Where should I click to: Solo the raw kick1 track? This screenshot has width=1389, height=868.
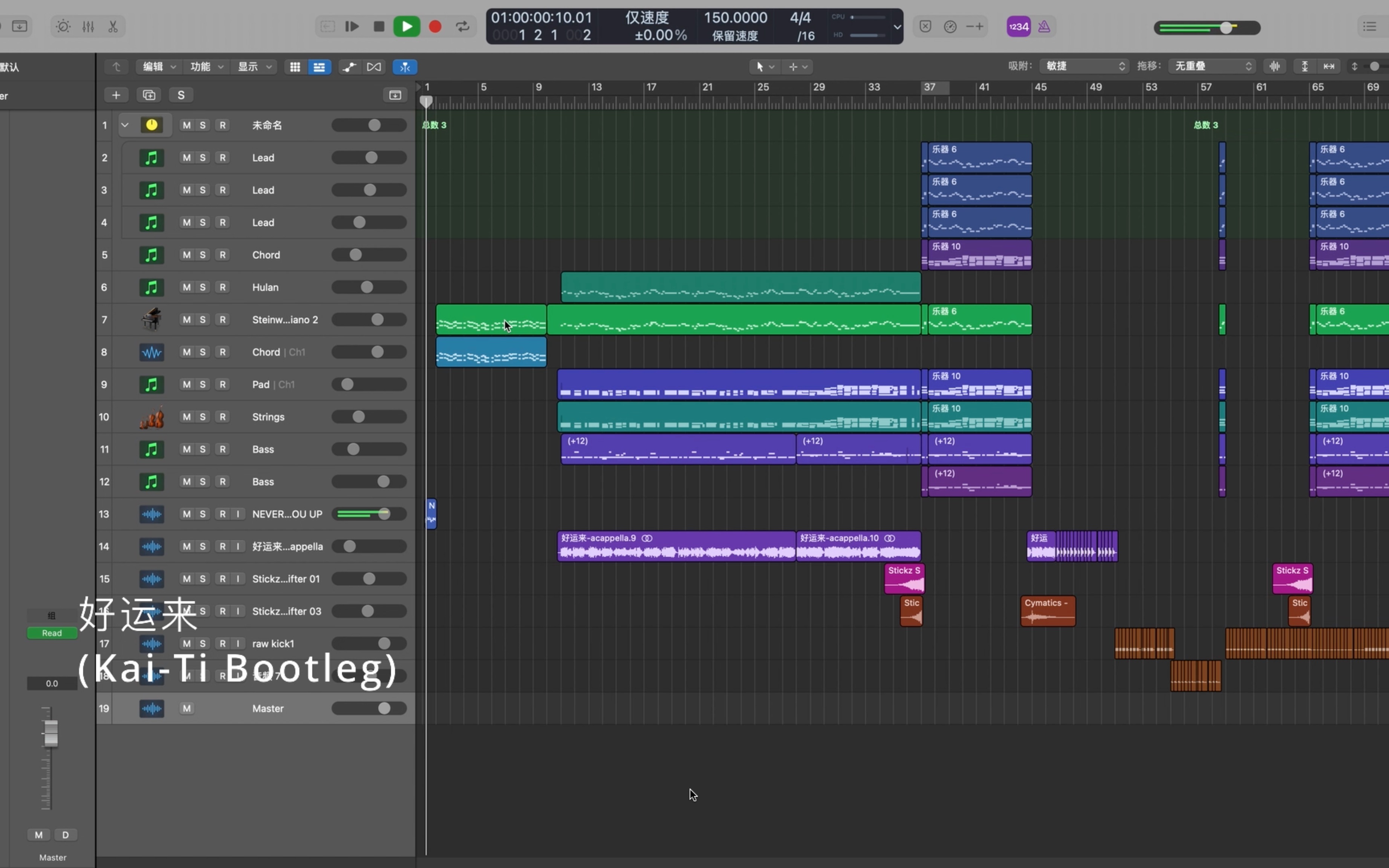pyautogui.click(x=203, y=643)
